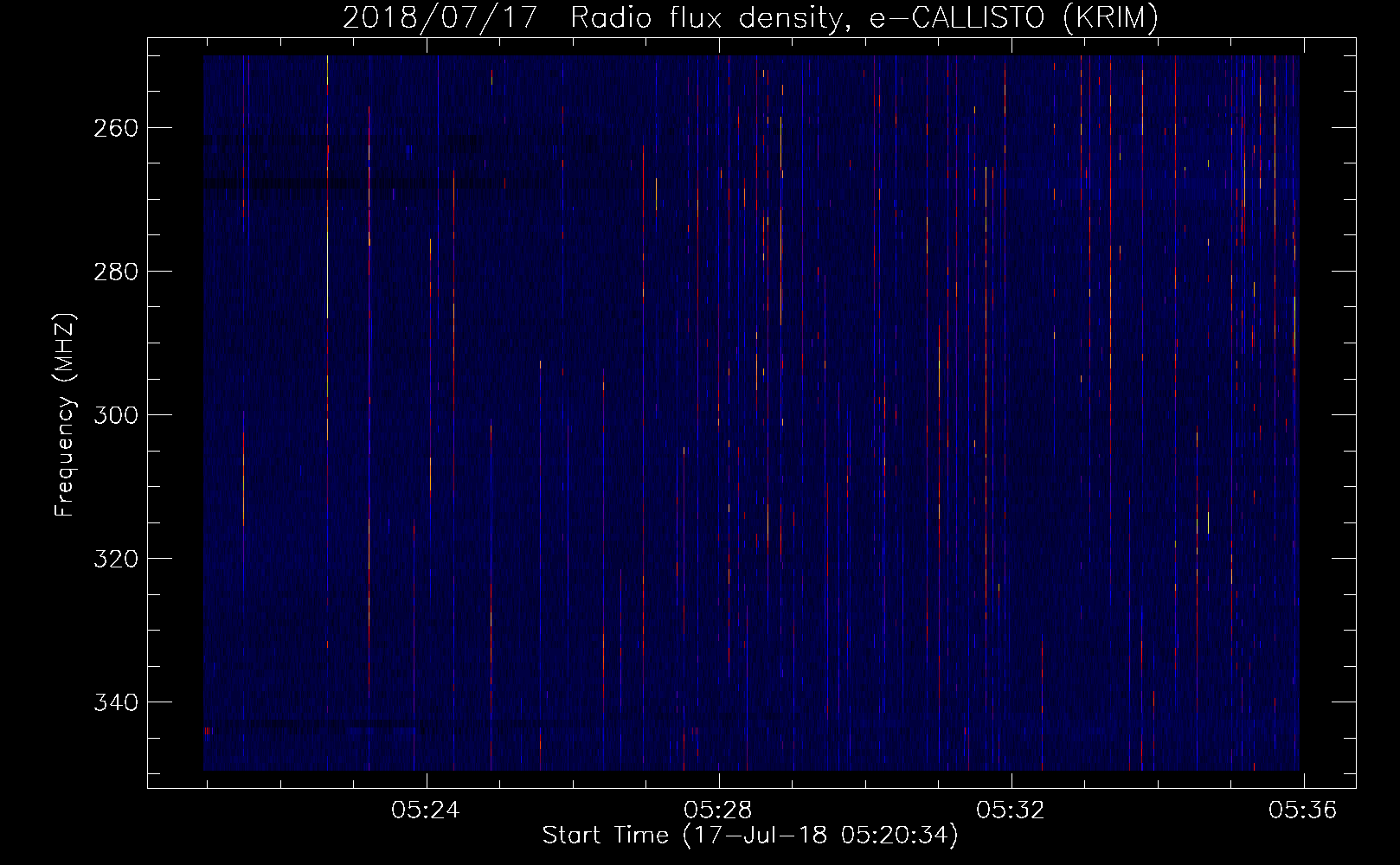1400x865 pixels.
Task: Select the 280 frequency tick label
Action: pos(116,272)
